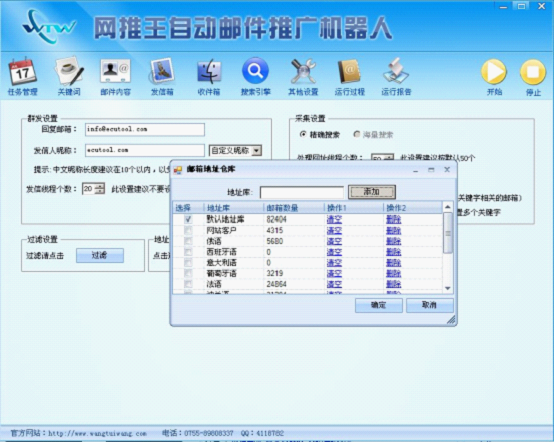Open the 运行过程 address book icon
This screenshot has height=442, width=554.
click(349, 72)
